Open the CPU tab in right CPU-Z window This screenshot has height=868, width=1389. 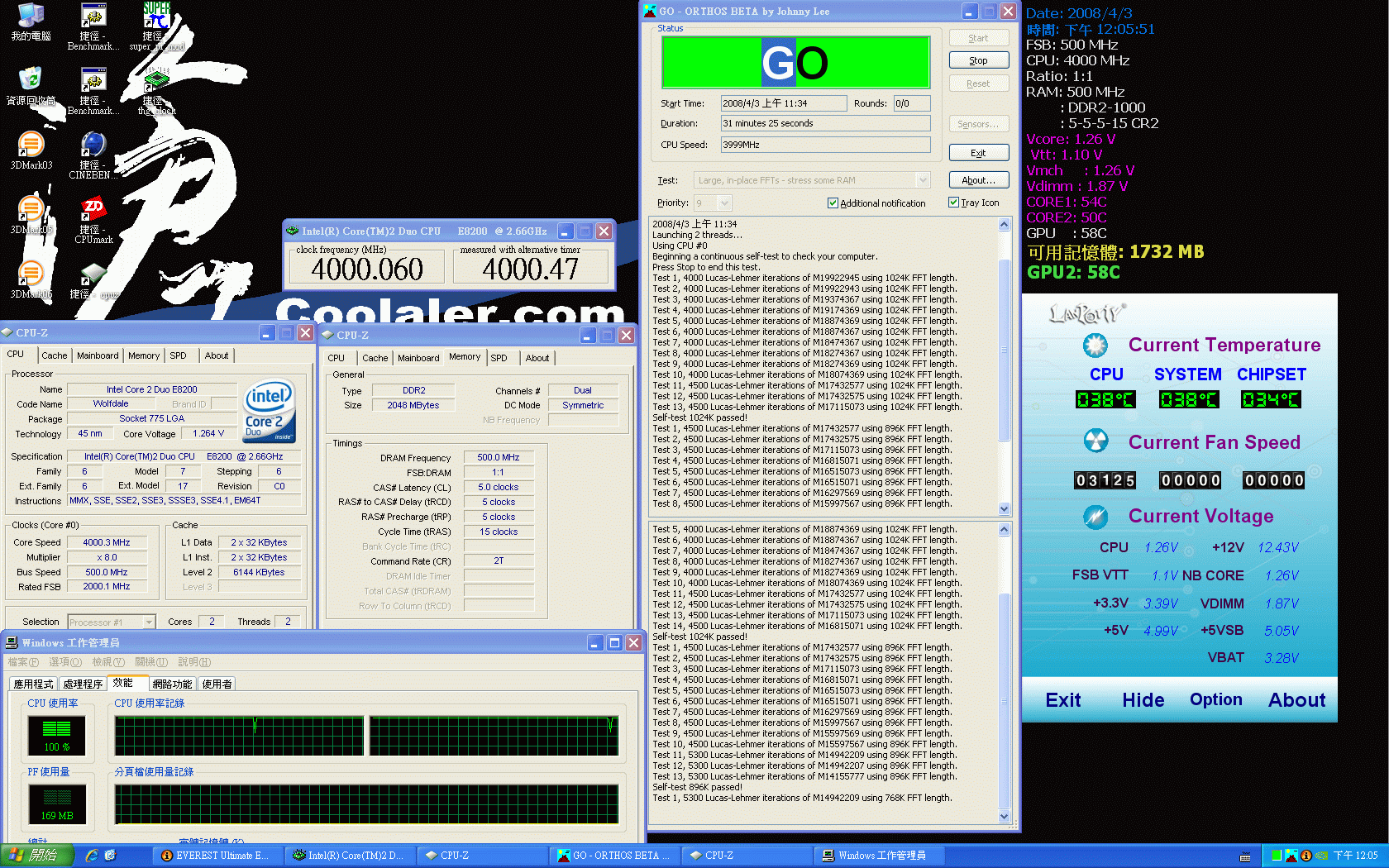click(336, 358)
